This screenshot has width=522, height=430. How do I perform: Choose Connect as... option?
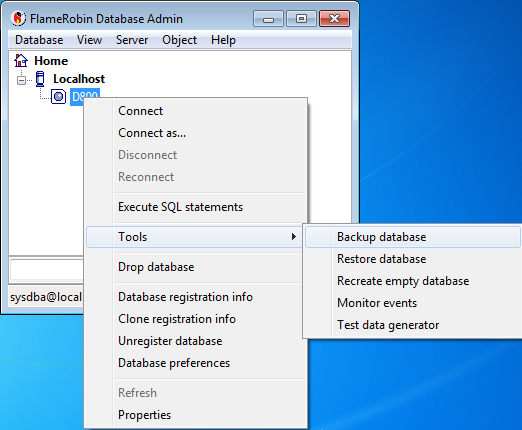pos(196,133)
